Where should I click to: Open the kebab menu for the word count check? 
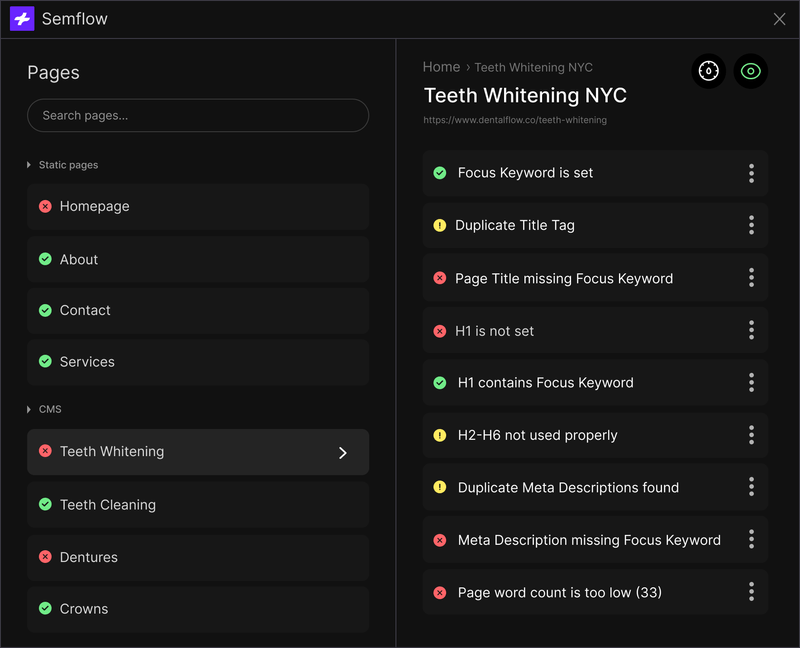click(751, 592)
